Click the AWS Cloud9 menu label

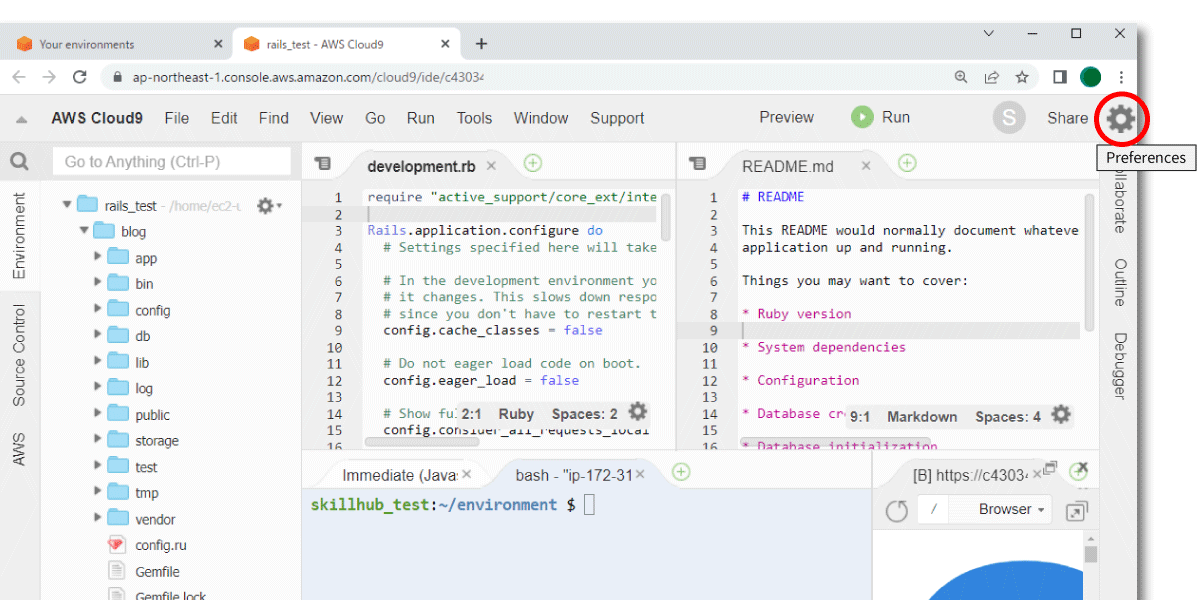coord(97,118)
